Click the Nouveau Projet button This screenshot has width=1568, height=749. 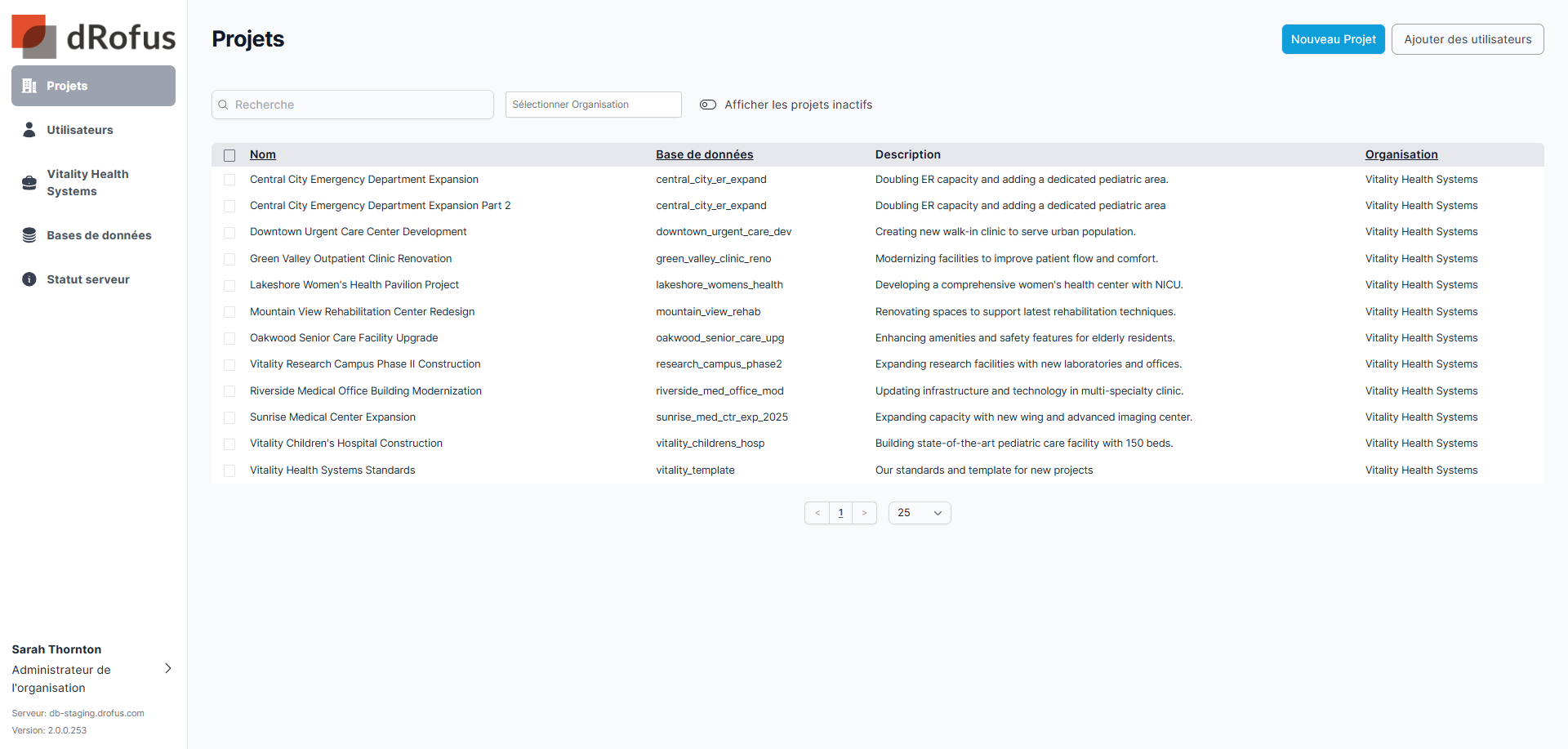(x=1333, y=39)
